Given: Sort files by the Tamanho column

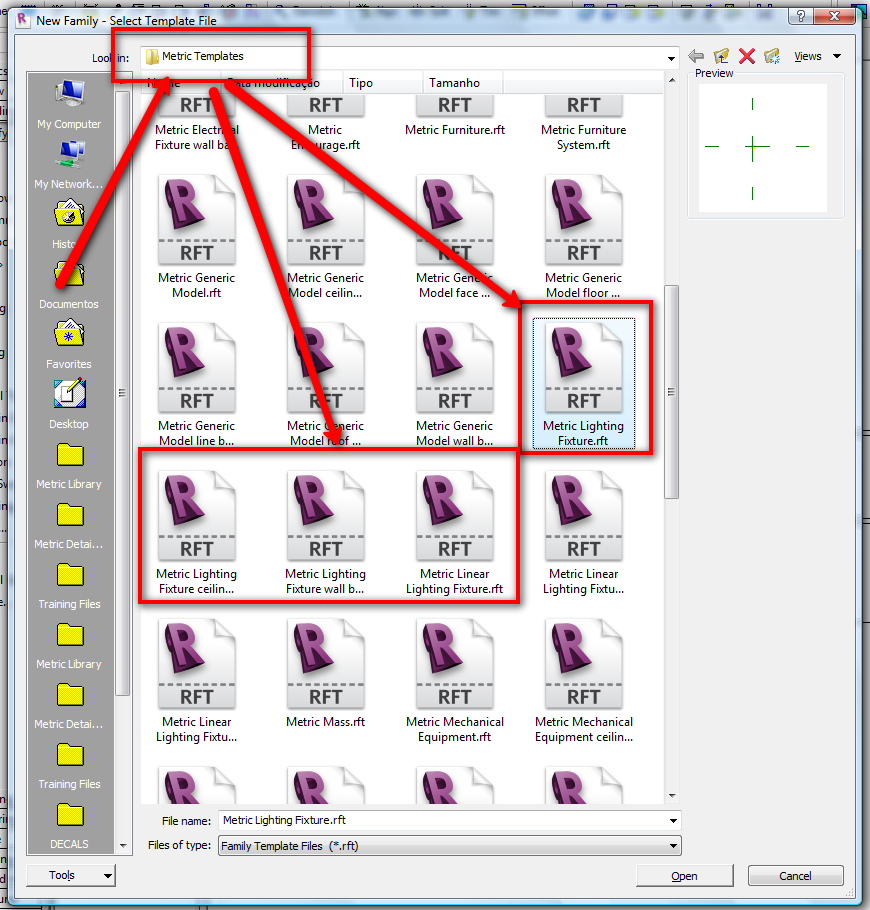Looking at the screenshot, I should pyautogui.click(x=463, y=83).
